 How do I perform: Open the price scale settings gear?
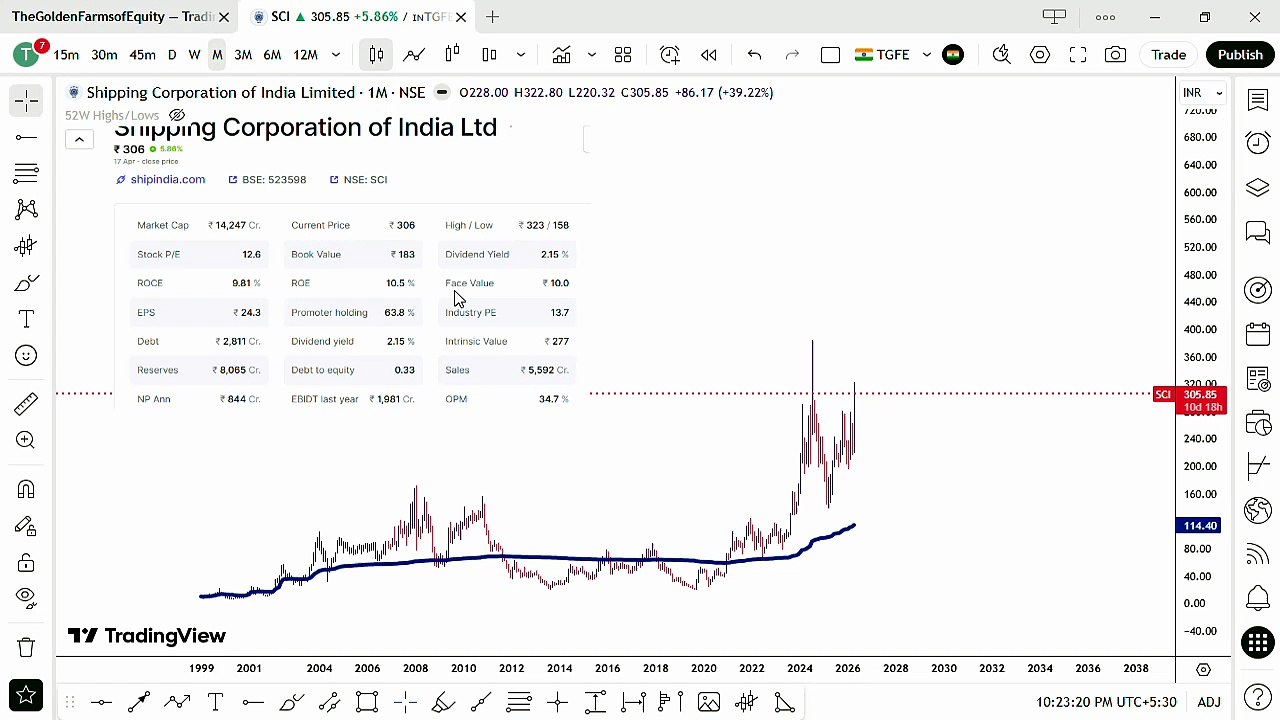coord(1203,669)
